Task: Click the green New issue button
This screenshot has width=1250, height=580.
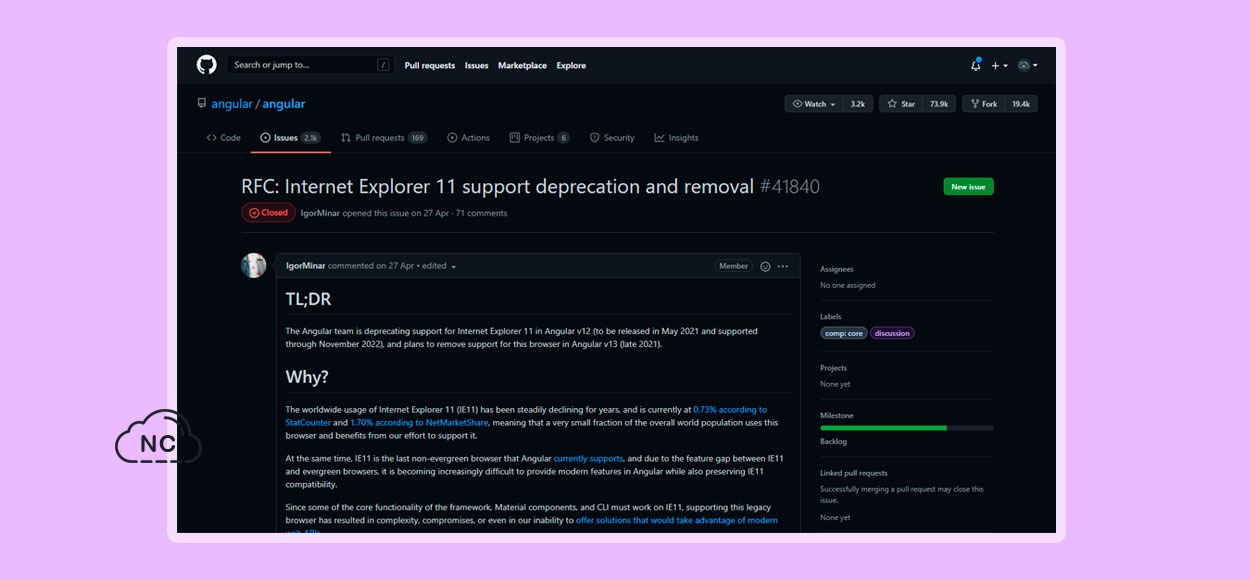Action: tap(968, 187)
